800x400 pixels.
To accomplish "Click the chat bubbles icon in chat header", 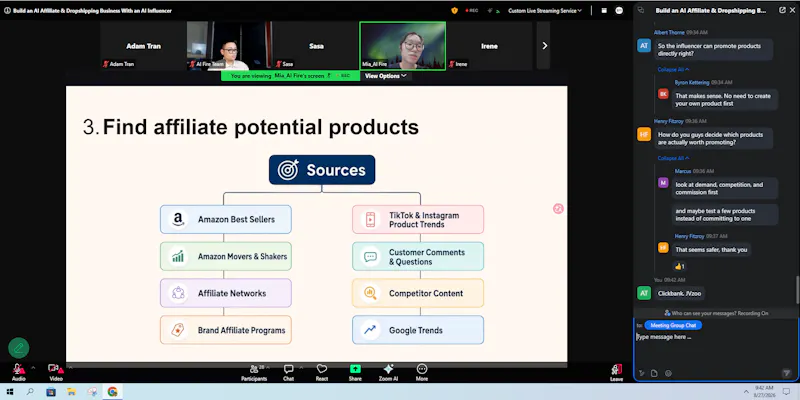I will pyautogui.click(x=641, y=10).
